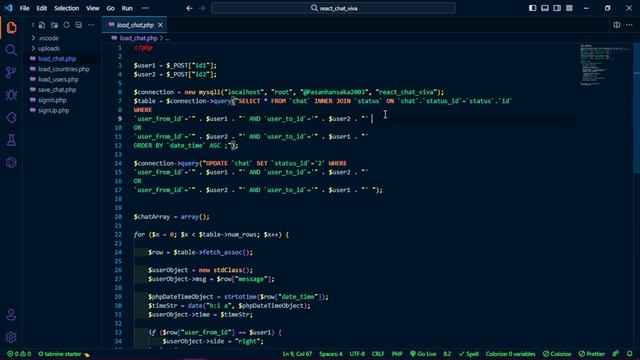Open the View menu
640x360 pixels.
click(93, 8)
